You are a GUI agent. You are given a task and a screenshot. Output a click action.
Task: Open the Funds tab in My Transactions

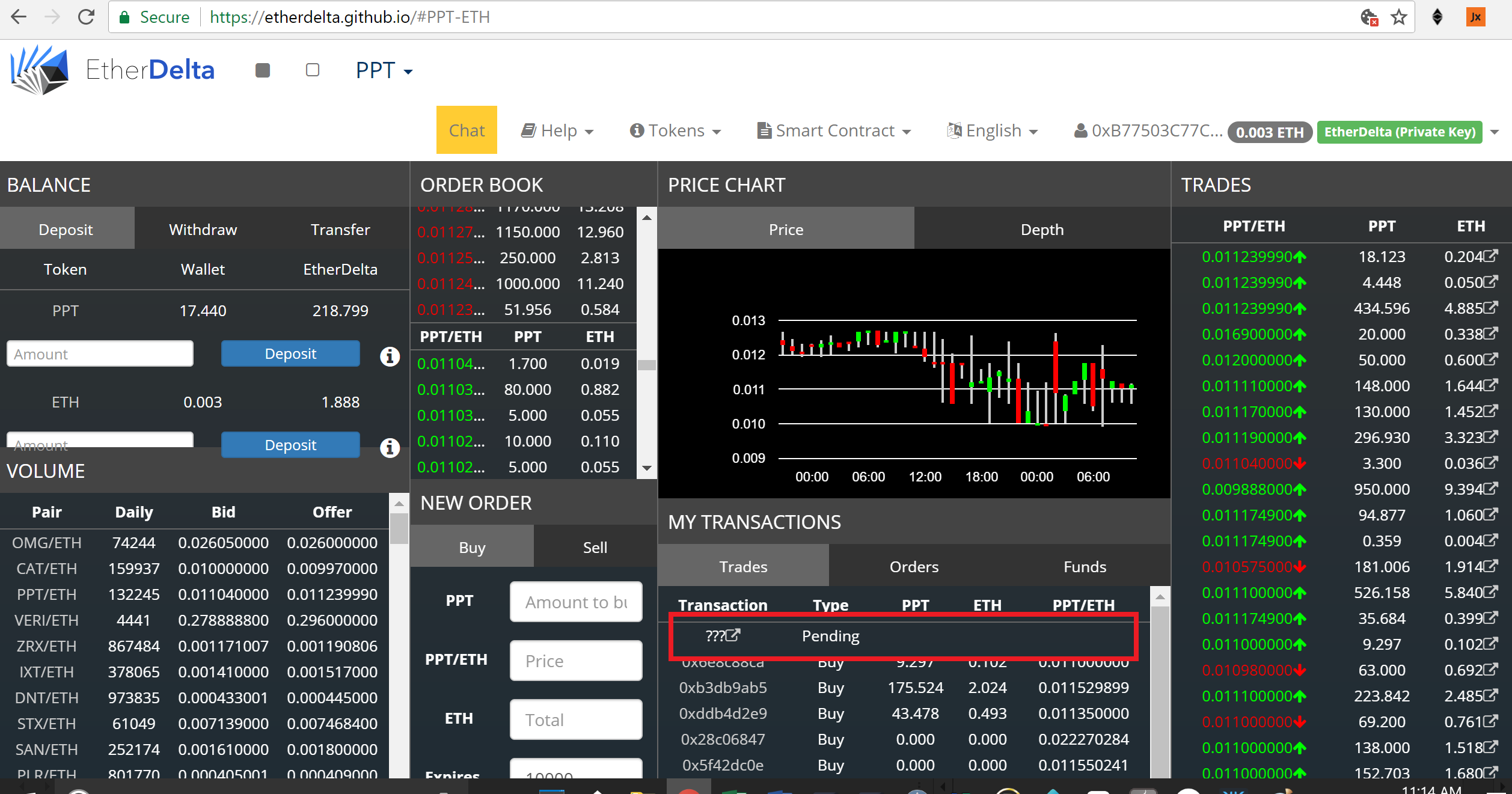[x=1085, y=566]
